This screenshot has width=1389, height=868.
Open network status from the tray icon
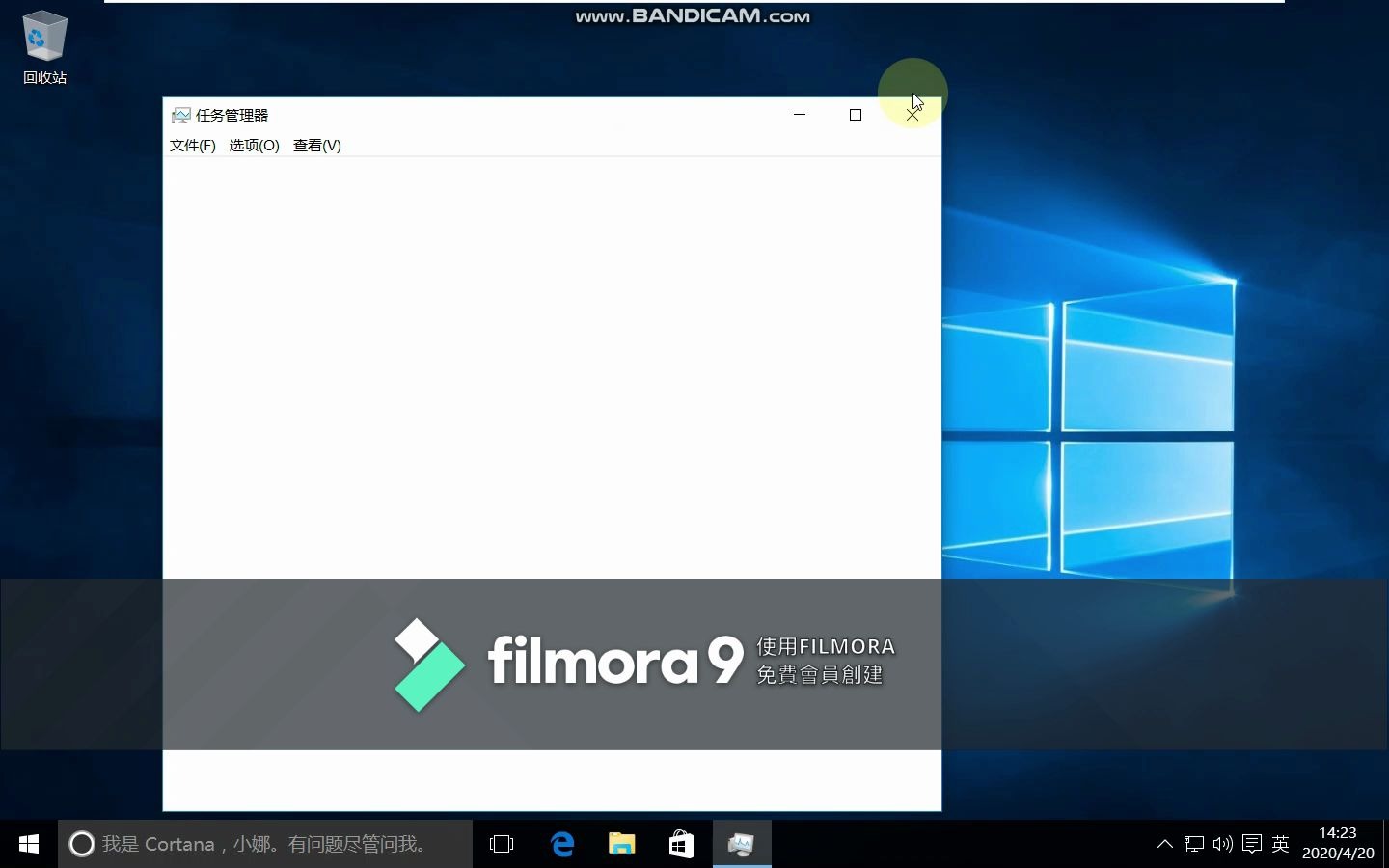(x=1193, y=844)
